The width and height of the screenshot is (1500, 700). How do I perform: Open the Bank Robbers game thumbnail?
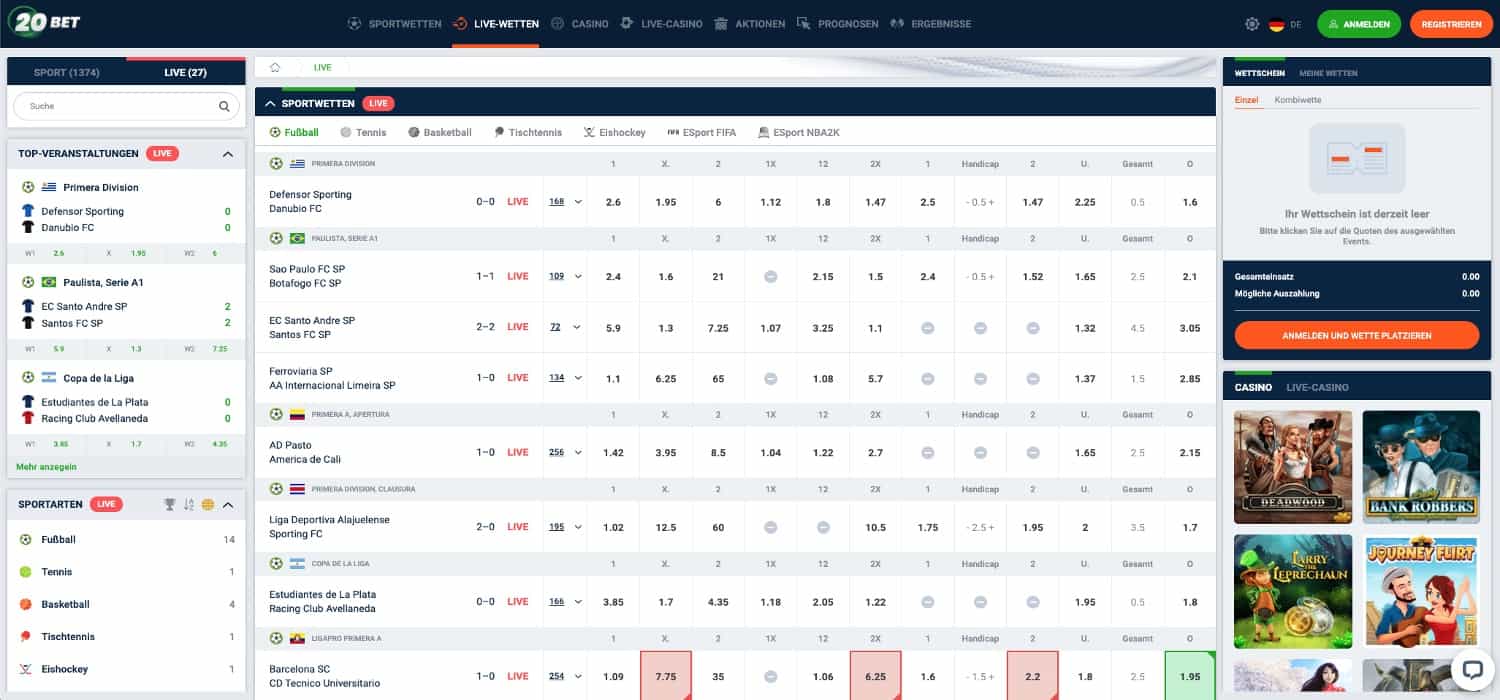[x=1421, y=467]
